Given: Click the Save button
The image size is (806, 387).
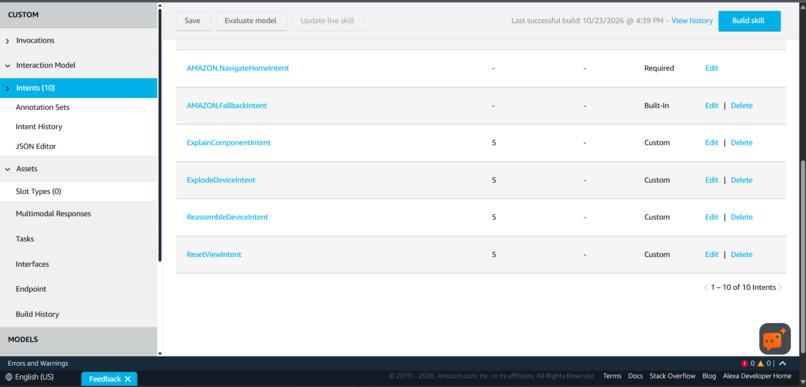Looking at the screenshot, I should (x=193, y=21).
